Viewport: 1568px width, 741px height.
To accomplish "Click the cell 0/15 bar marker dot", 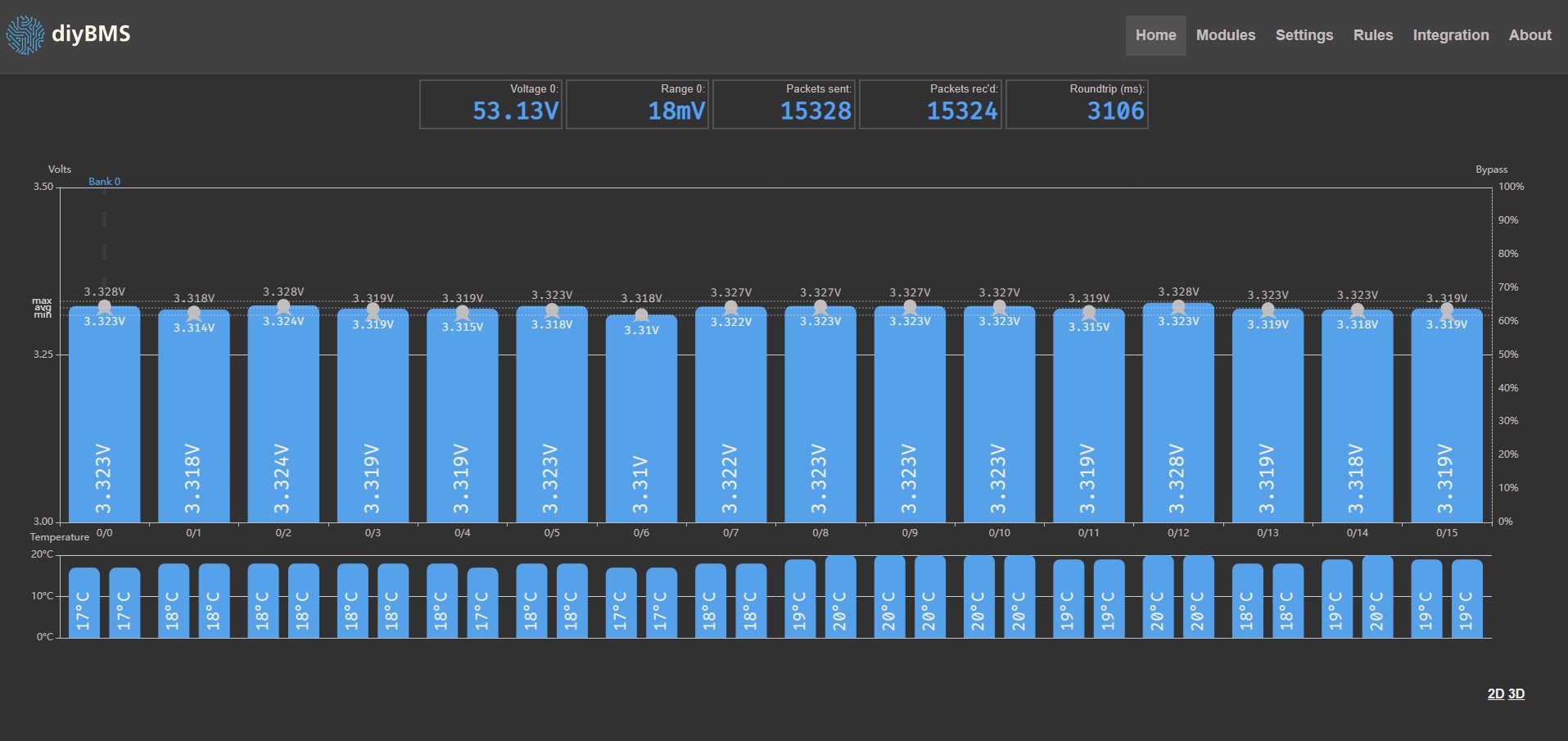I will 1447,310.
